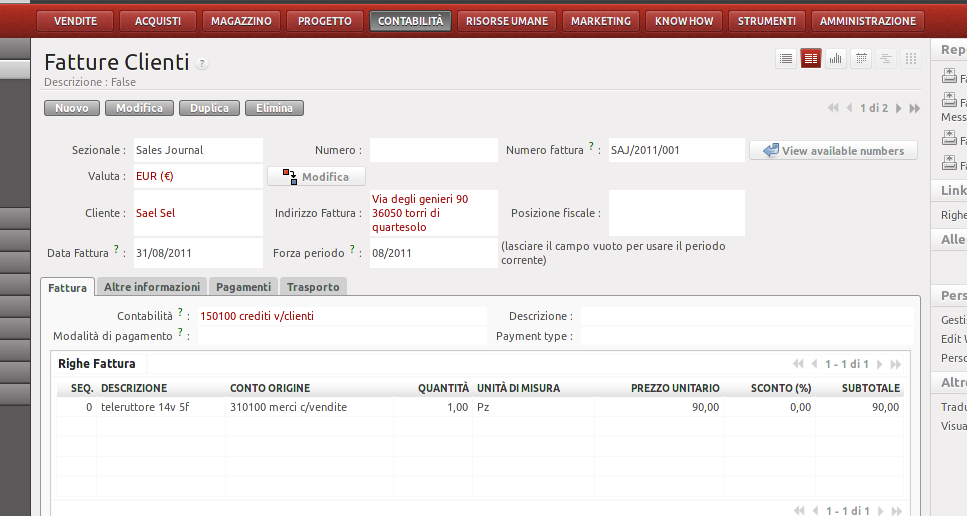Screen dimensions: 967x516
Task: Click help mark beside Contabilità label
Action: pyautogui.click(x=180, y=313)
